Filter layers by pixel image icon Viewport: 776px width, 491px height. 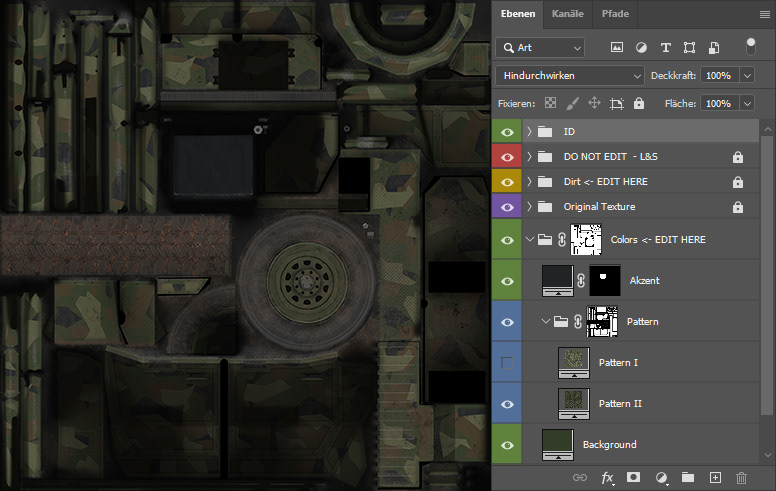coord(617,48)
